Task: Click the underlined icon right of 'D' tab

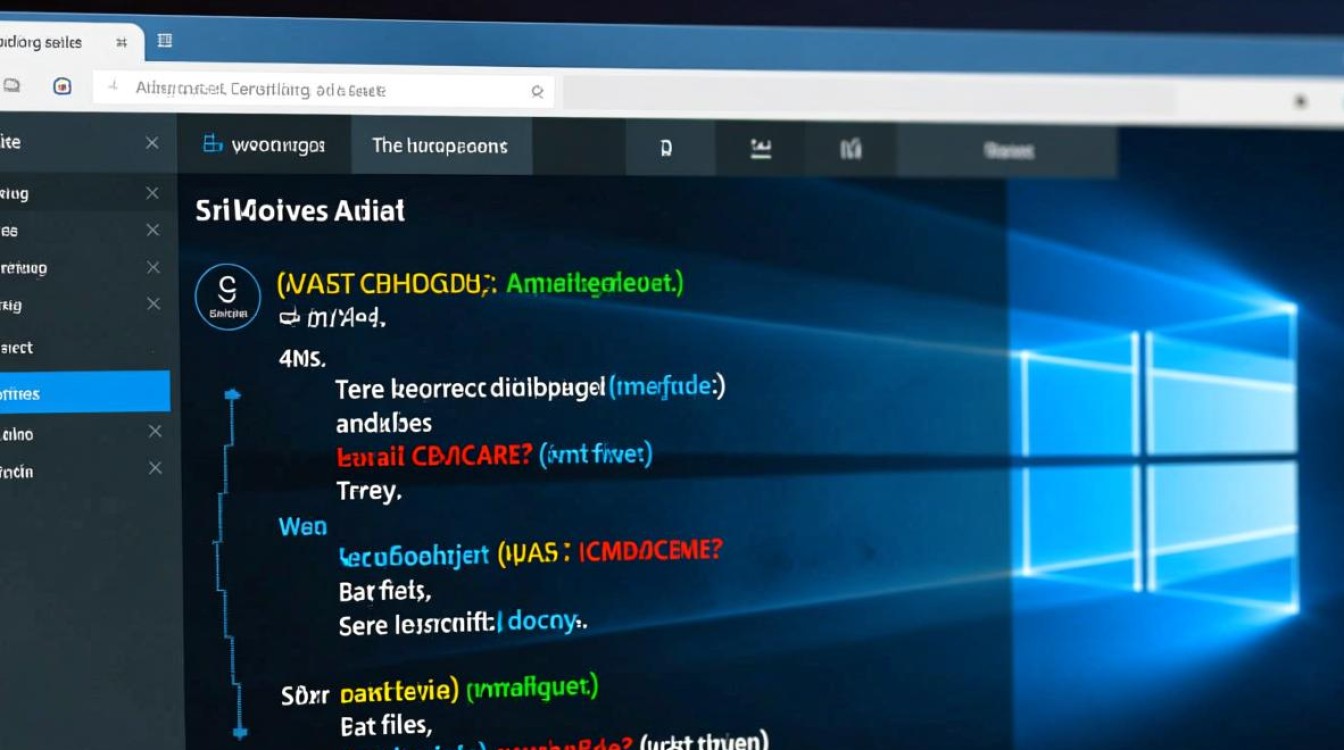Action: click(760, 150)
